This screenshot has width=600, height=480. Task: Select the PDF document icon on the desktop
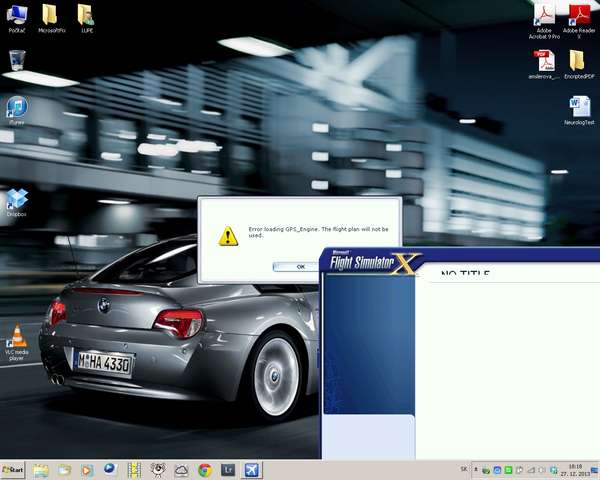tap(544, 64)
